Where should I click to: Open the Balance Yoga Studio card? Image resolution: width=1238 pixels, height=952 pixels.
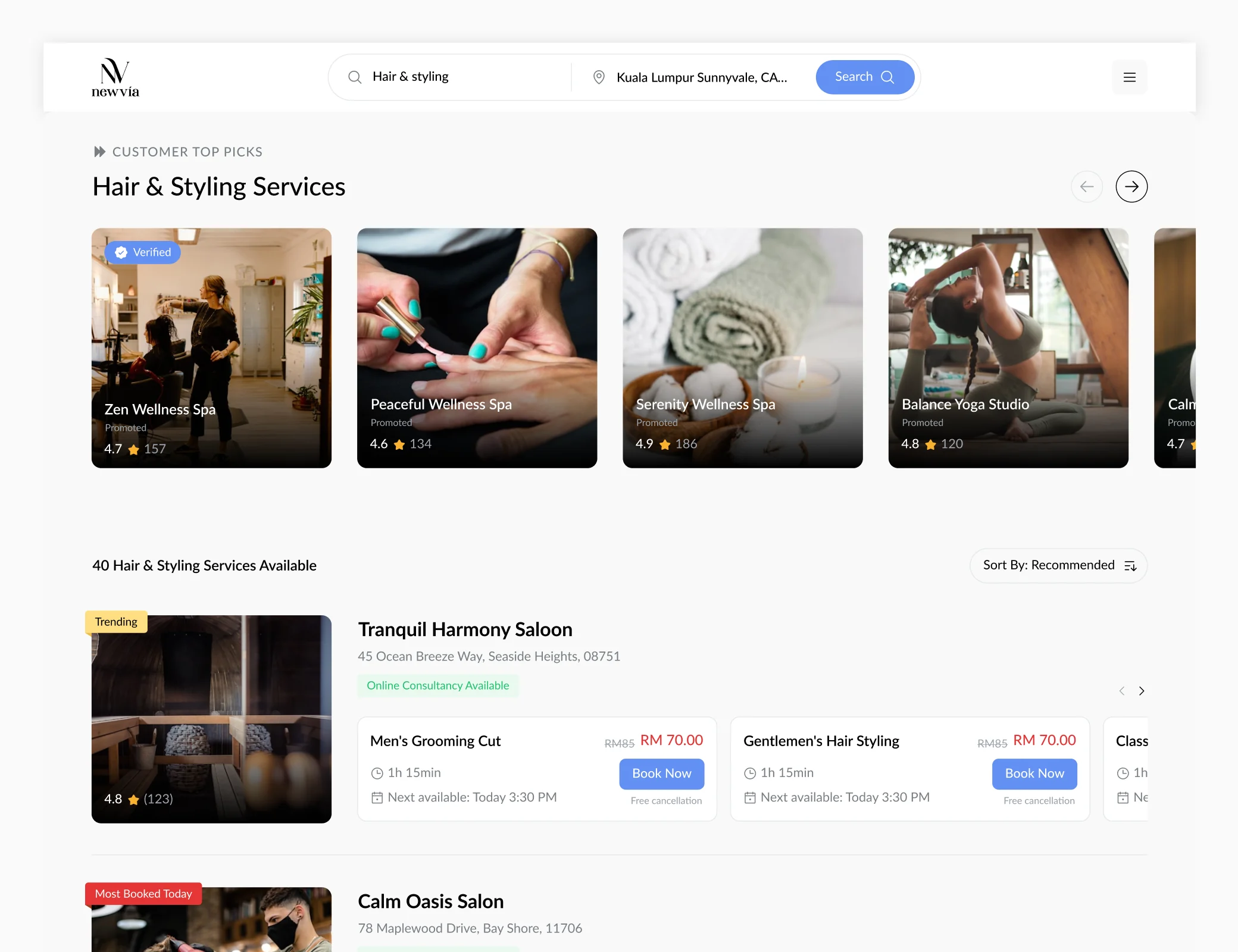[1008, 348]
